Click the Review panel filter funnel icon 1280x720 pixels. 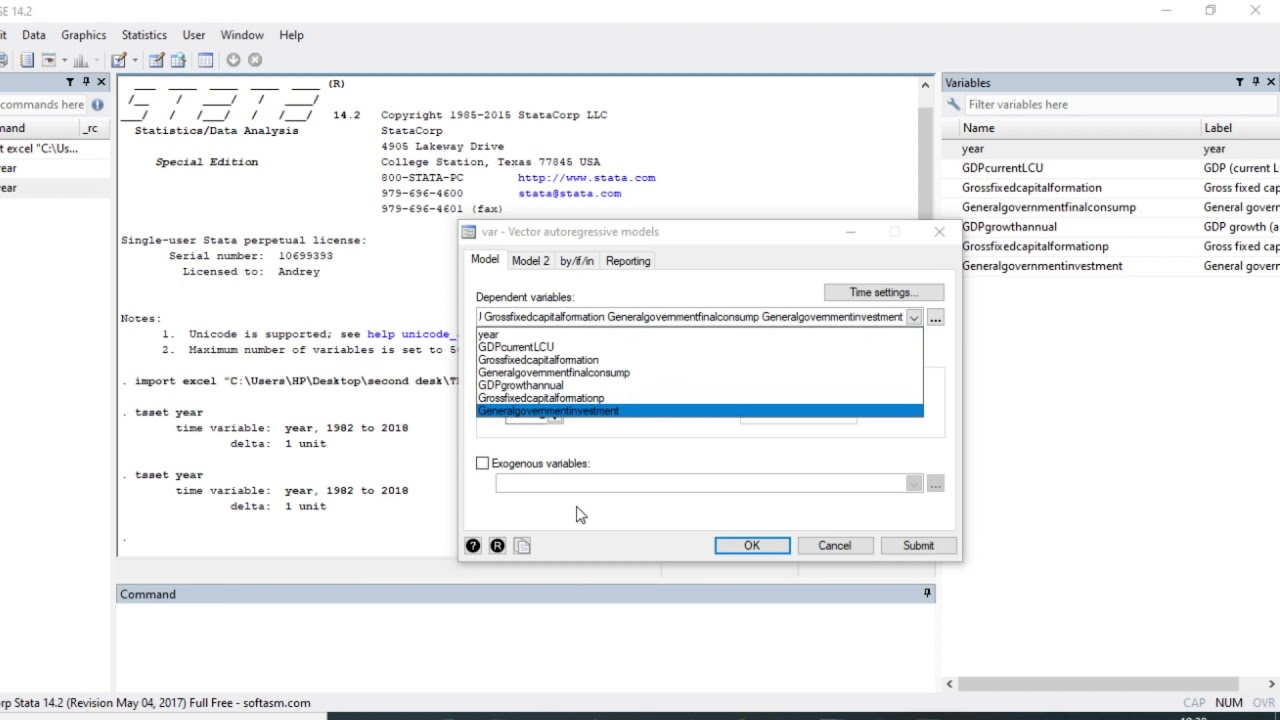pyautogui.click(x=70, y=82)
